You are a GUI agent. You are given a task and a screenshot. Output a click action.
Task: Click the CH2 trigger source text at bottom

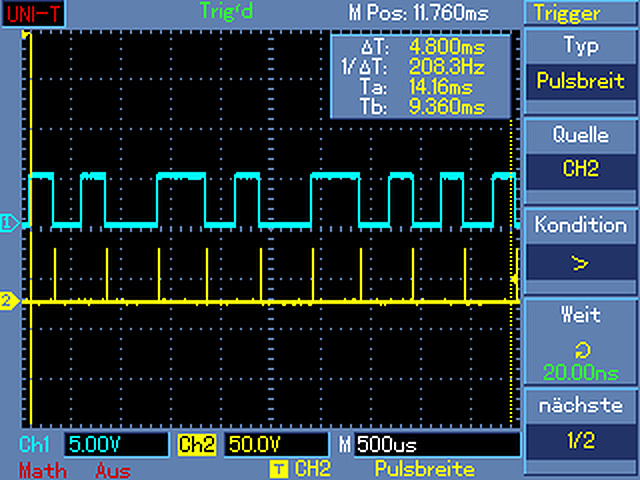[313, 469]
